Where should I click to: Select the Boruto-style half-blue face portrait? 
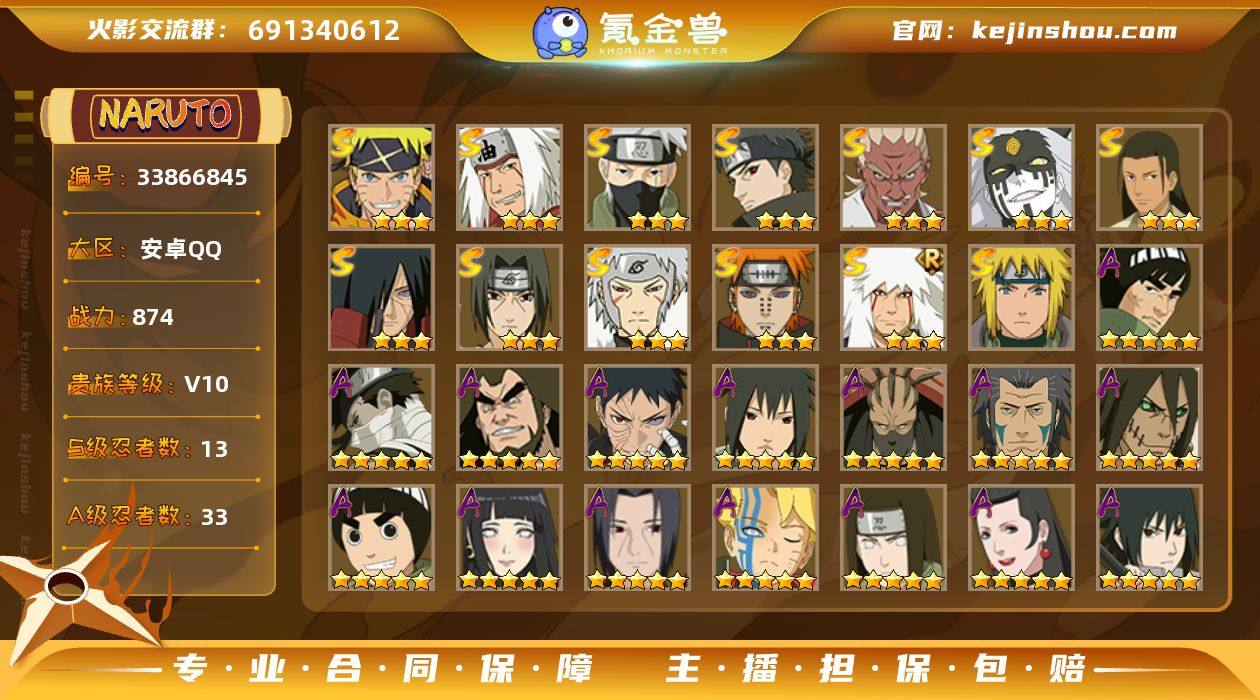[765, 538]
